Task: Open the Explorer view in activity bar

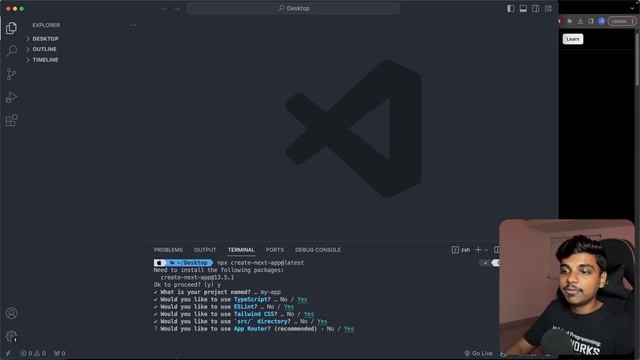Action: [11, 28]
